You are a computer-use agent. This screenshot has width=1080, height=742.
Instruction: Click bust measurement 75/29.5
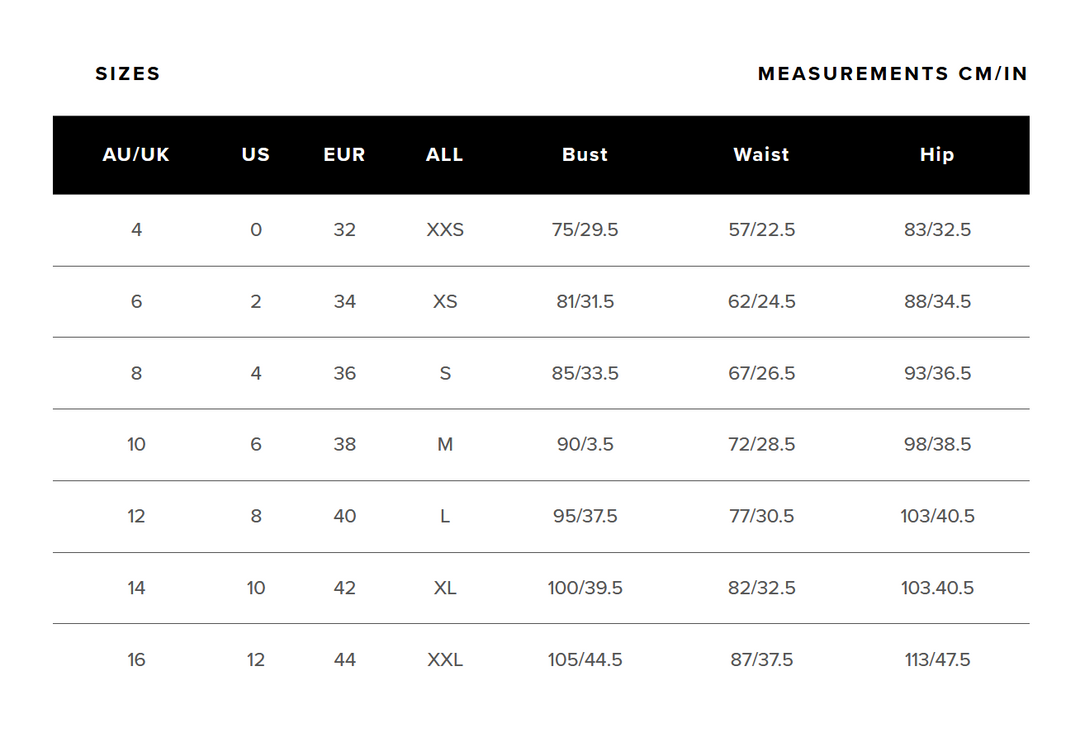(x=585, y=230)
